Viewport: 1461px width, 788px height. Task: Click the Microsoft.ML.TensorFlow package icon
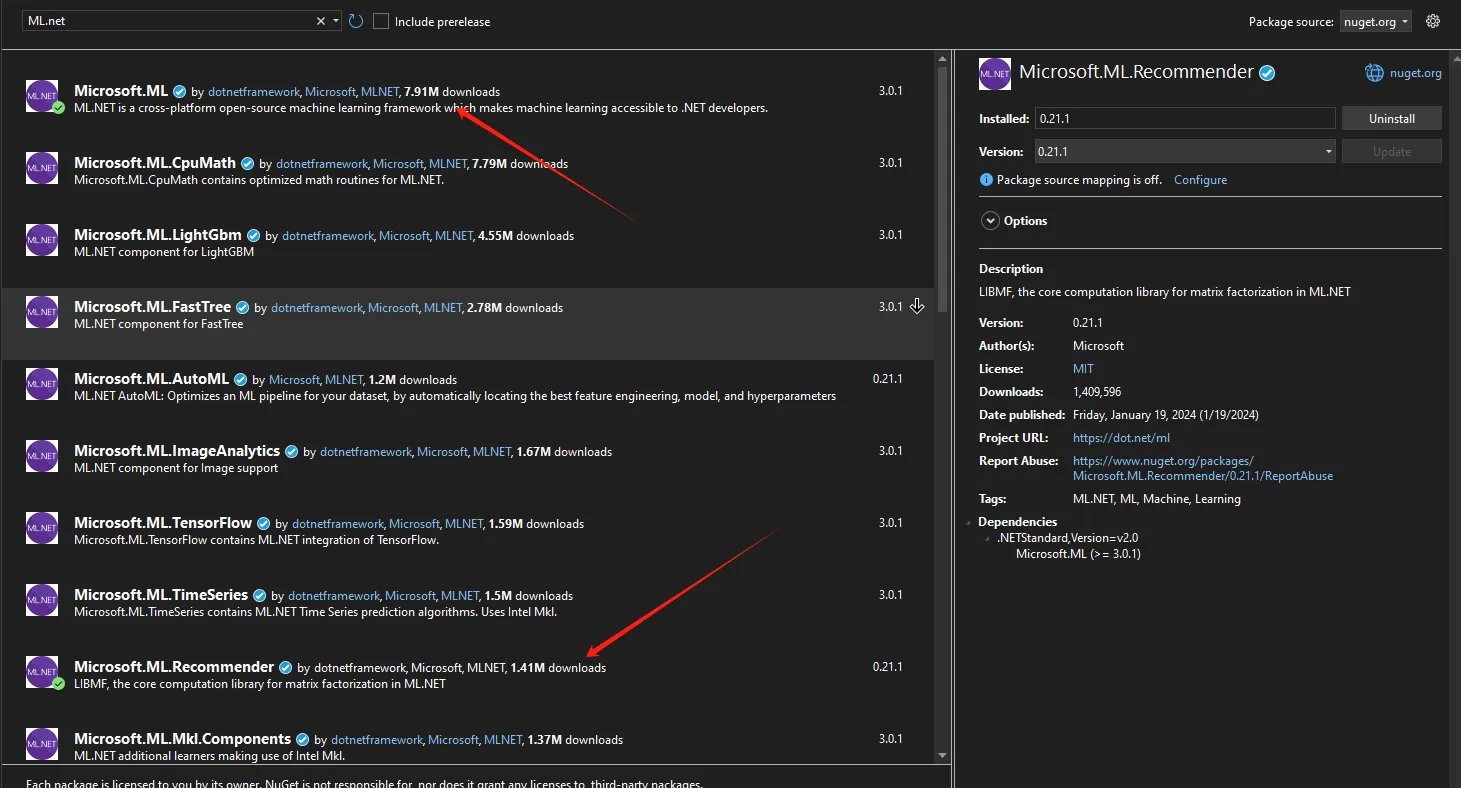click(42, 528)
